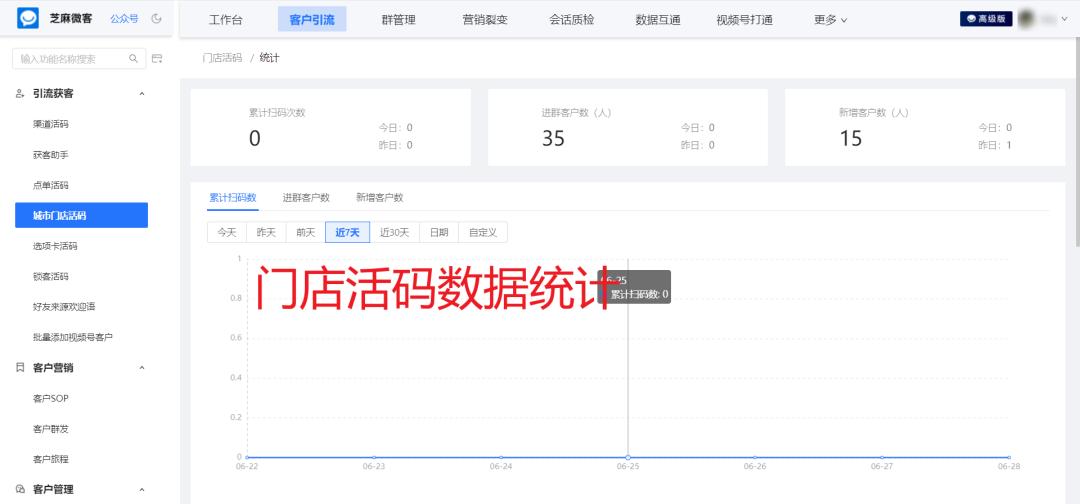Open the 更多 dropdown menu
Image resolution: width=1080 pixels, height=504 pixels.
coord(830,20)
